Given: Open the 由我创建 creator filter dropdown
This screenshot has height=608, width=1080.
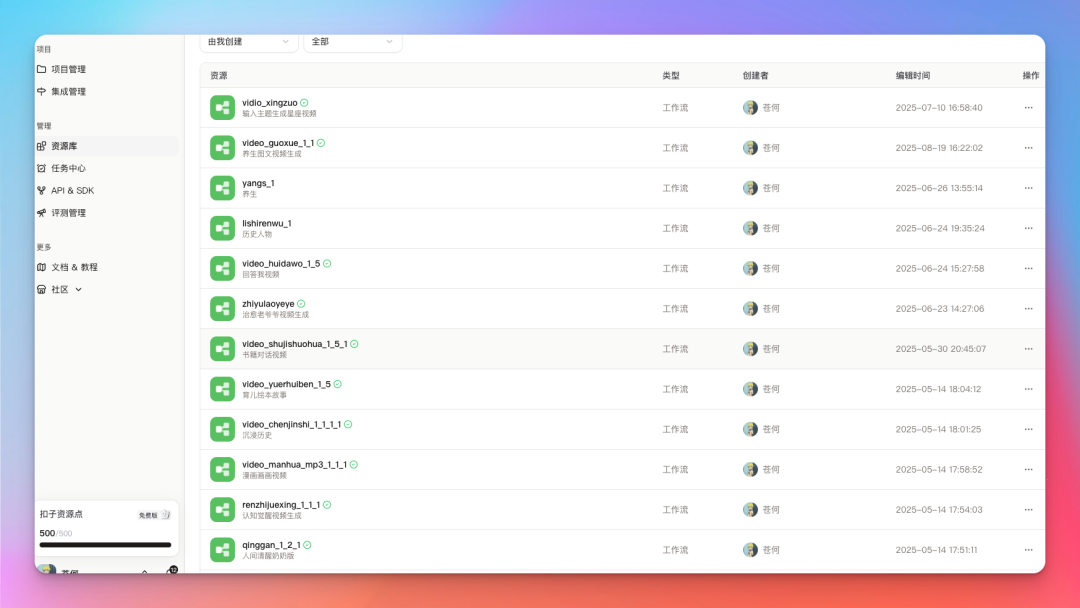Looking at the screenshot, I should click(x=248, y=42).
